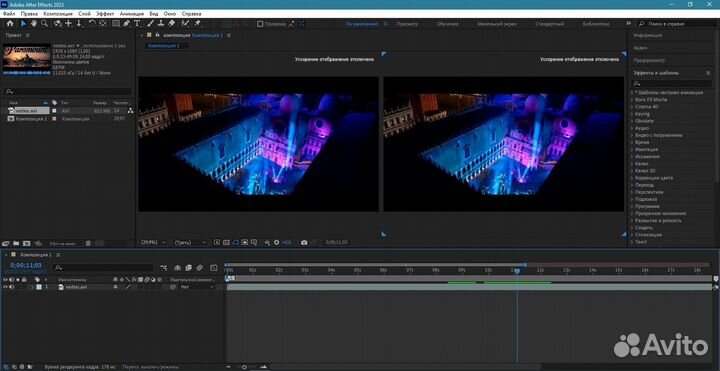Viewport: 720px width, 371px height.
Task: Open the Анимация menu
Action: 132,14
